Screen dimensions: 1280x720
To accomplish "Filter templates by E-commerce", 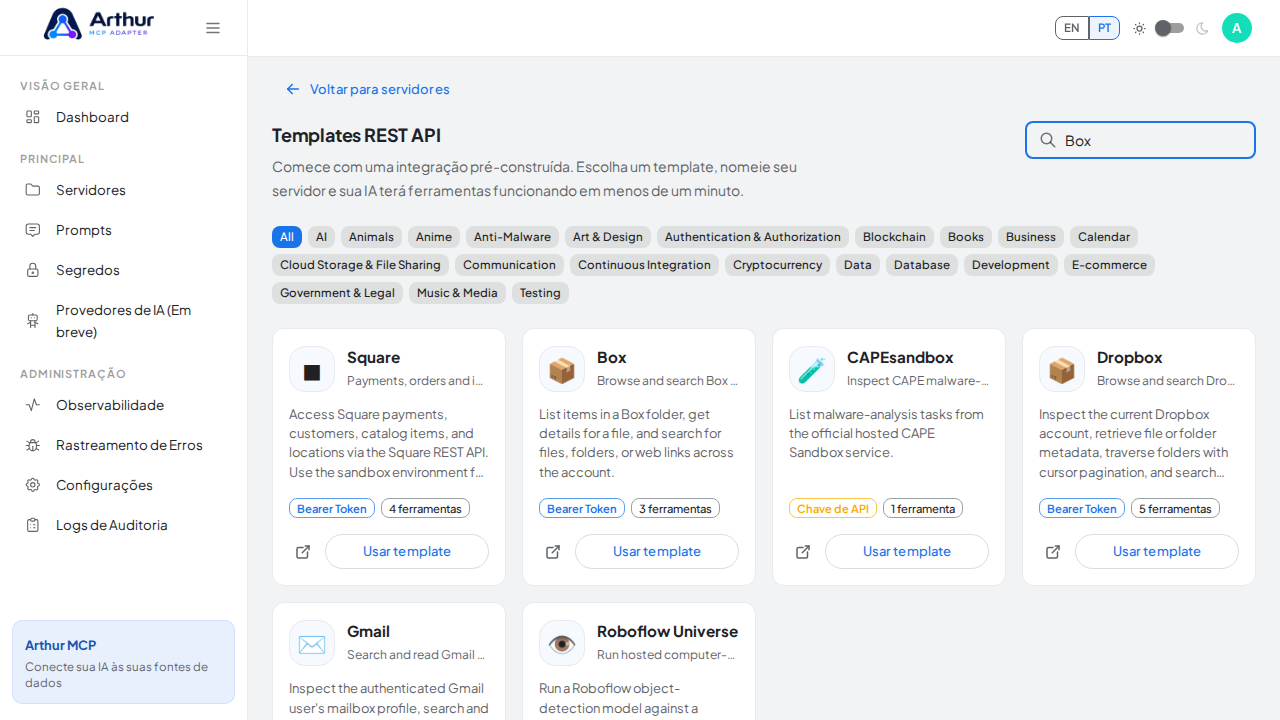I will (x=1109, y=265).
